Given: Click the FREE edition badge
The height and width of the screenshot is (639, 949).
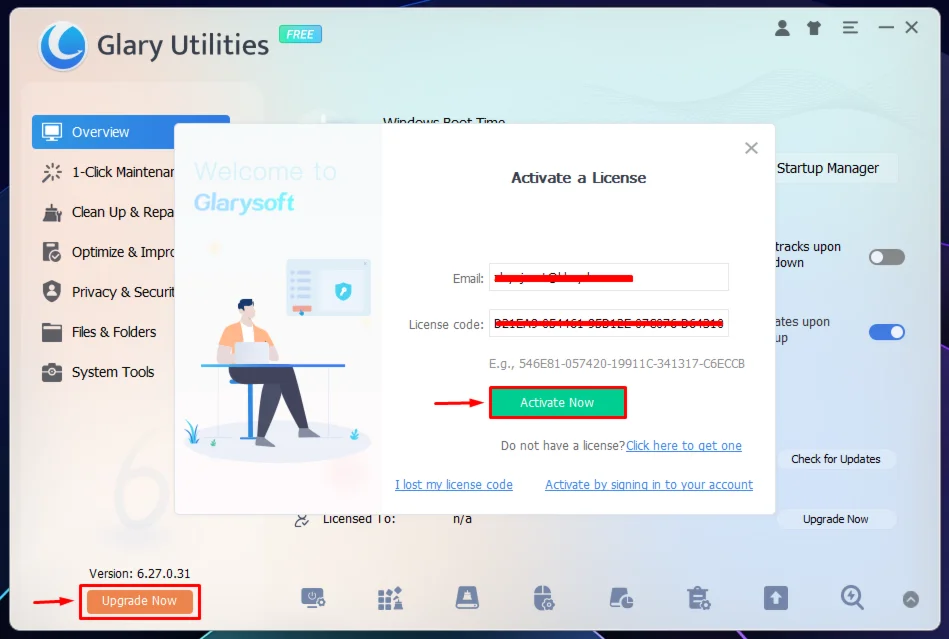Looking at the screenshot, I should 300,34.
